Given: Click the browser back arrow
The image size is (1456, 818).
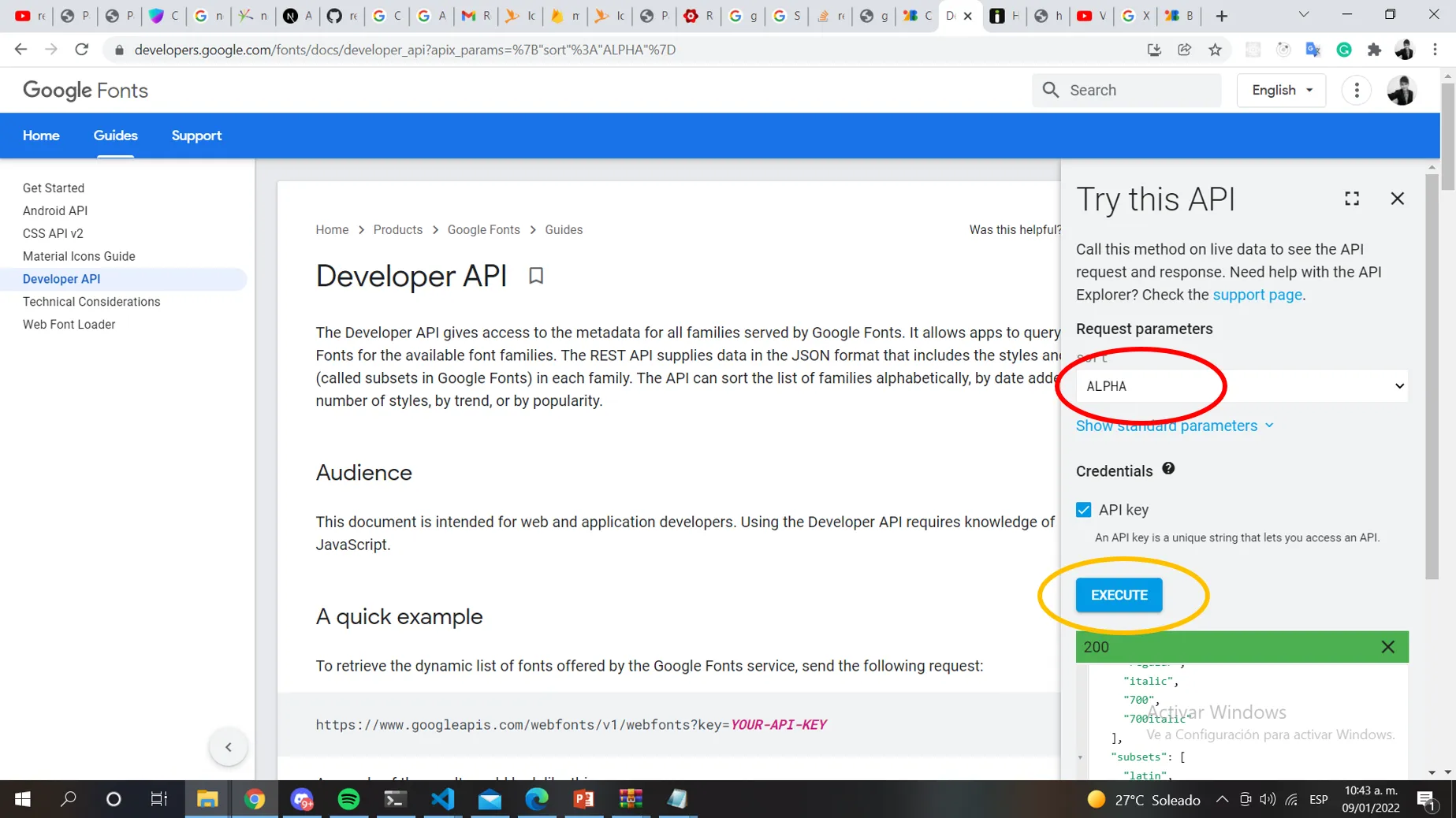Looking at the screenshot, I should 20,50.
